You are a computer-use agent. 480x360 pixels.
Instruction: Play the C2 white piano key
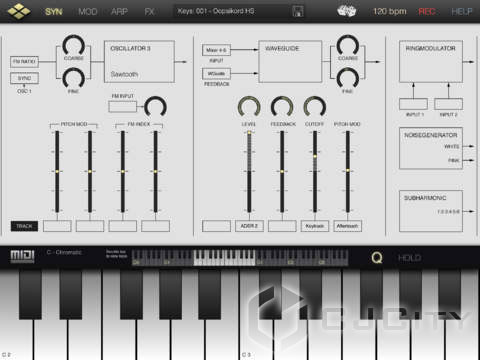pyautogui.click(x=17, y=337)
